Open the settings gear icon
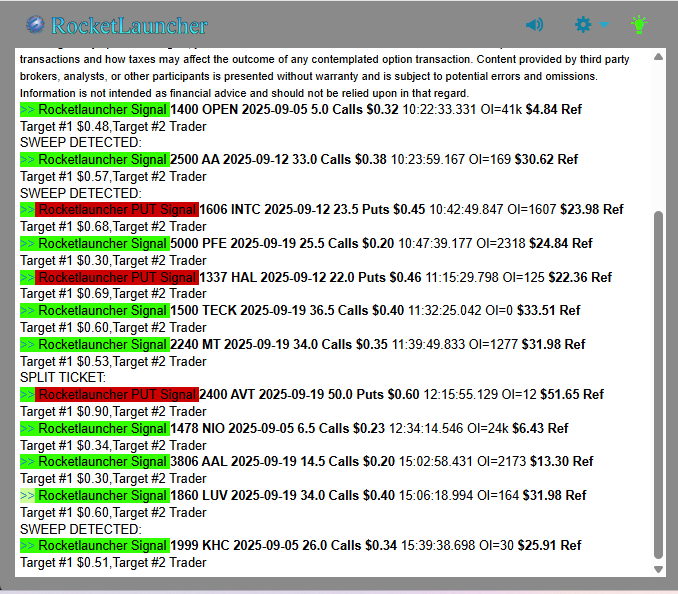Viewport: 678px width, 594px height. pos(583,25)
